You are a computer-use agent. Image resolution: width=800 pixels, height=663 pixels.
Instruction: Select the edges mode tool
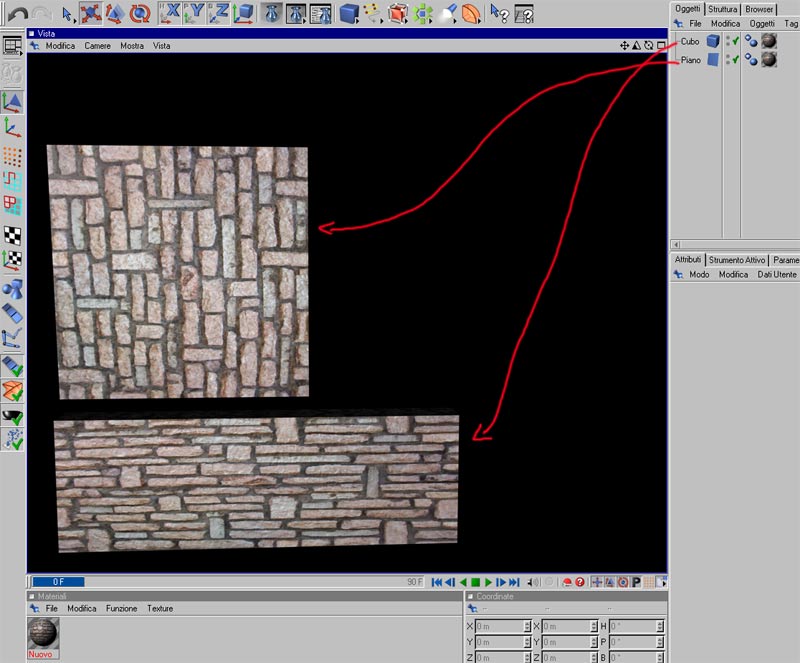click(x=12, y=182)
